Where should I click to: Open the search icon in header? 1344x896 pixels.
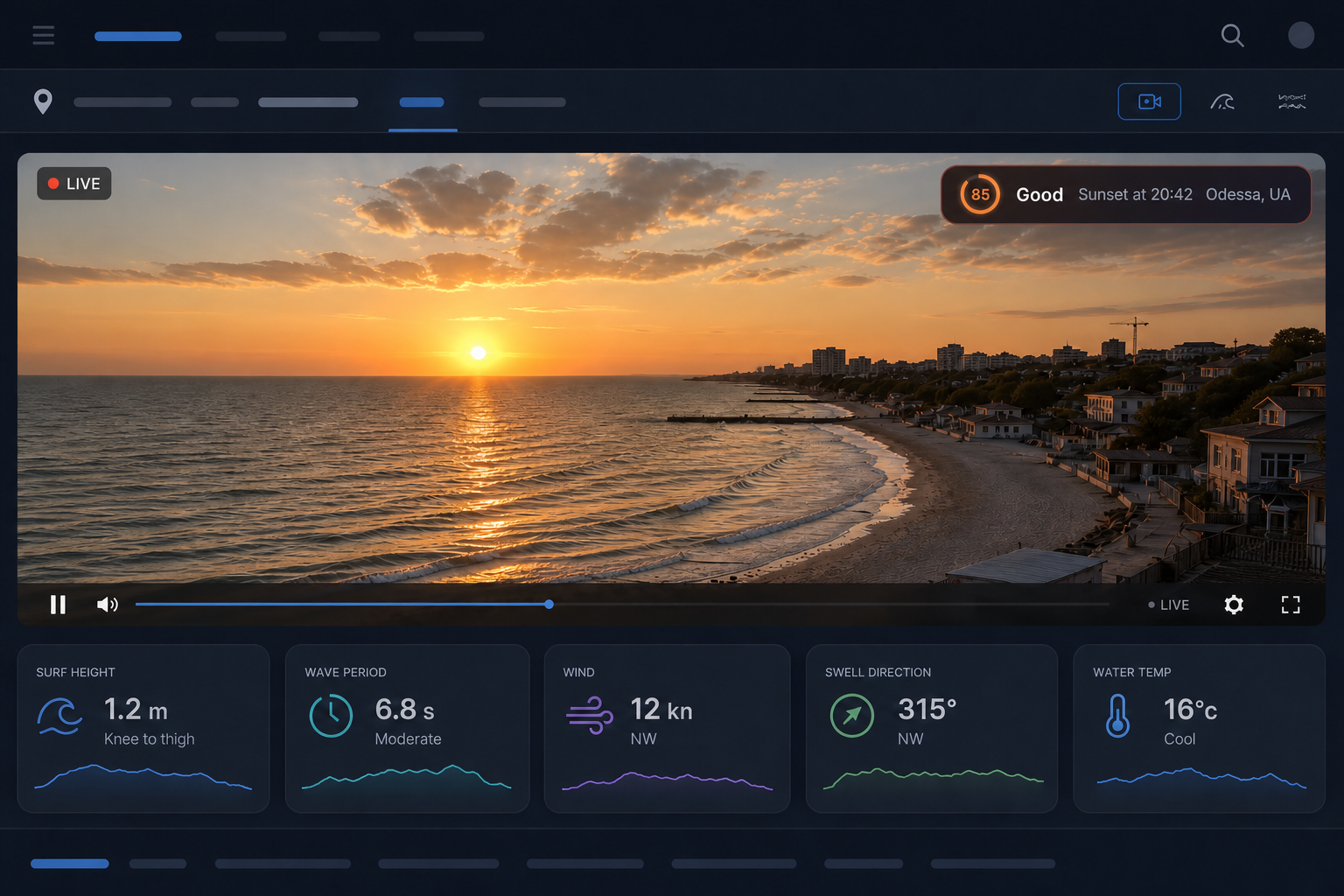click(x=1232, y=35)
